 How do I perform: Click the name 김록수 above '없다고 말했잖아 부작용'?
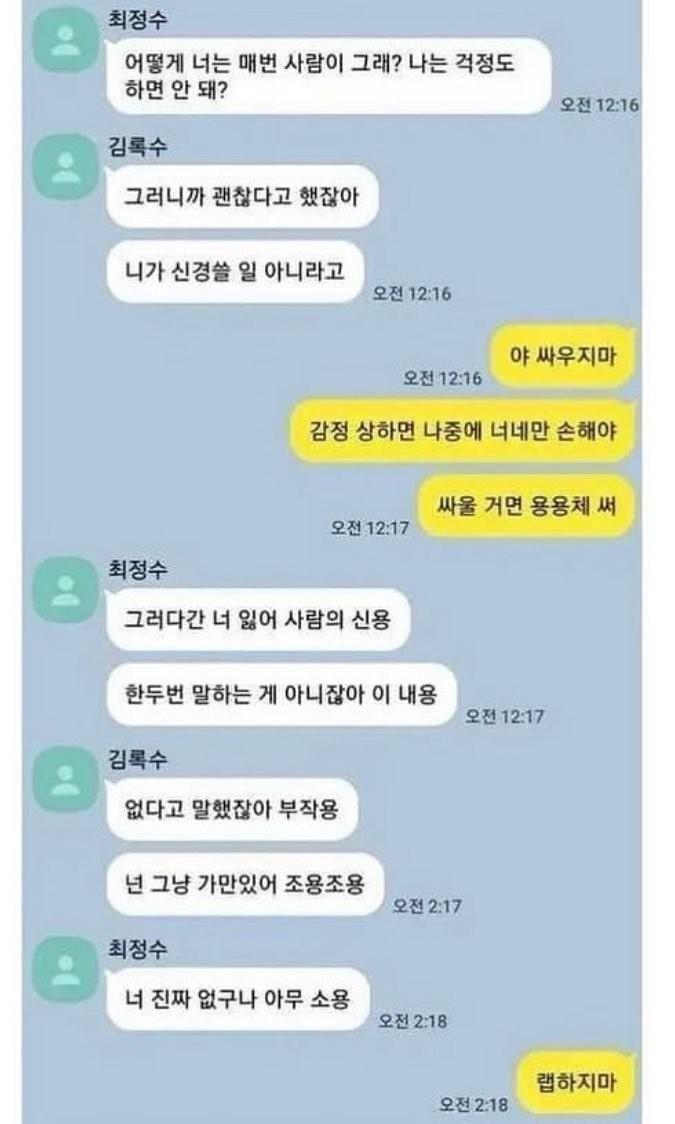tap(138, 758)
